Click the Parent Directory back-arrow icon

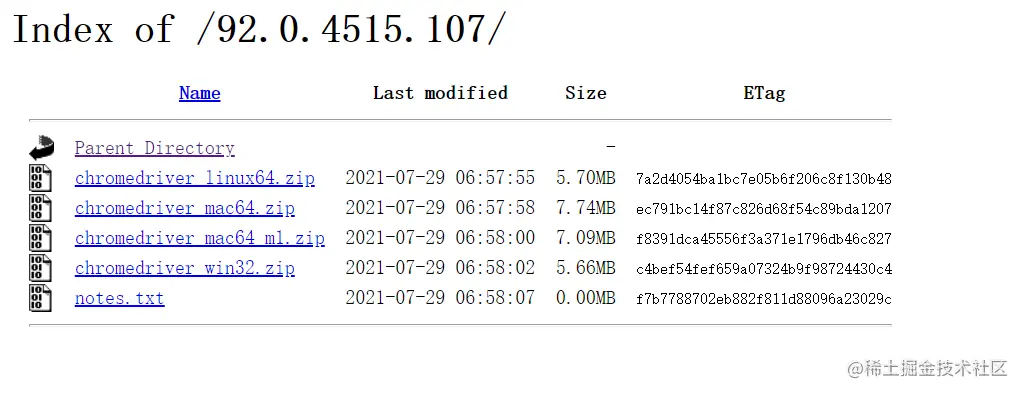(42, 148)
